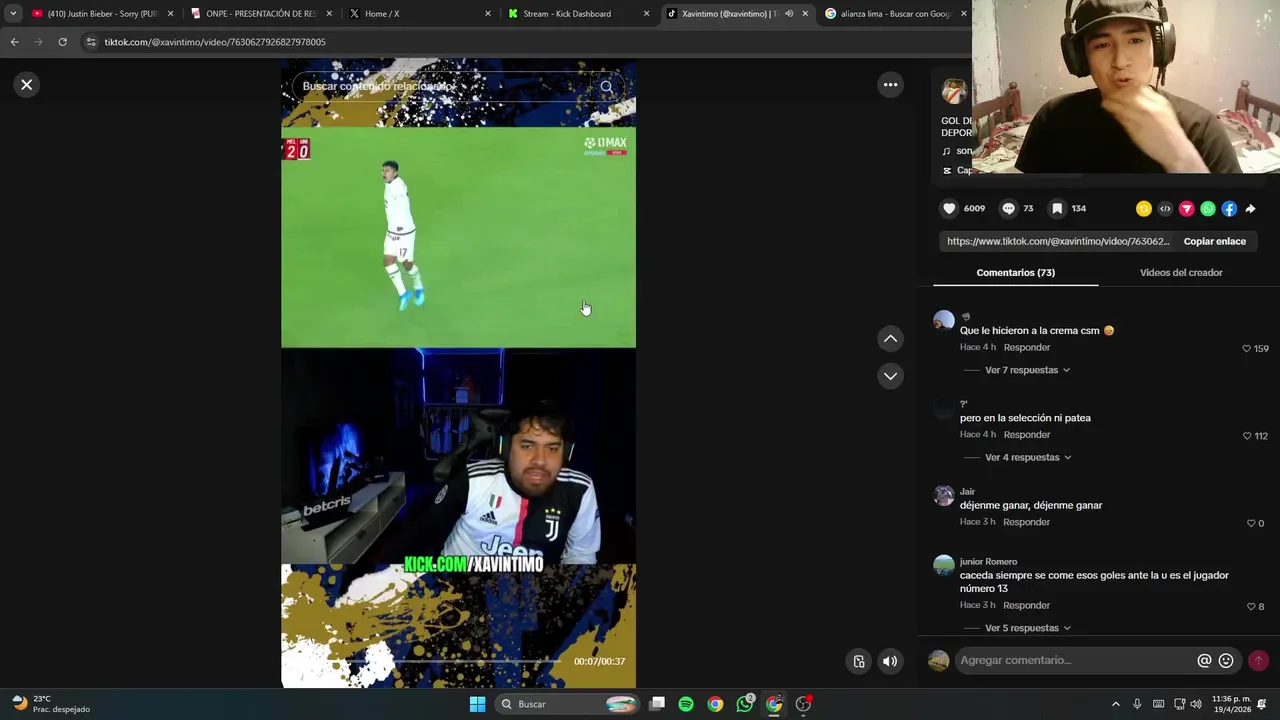Switch to Comentarios (73) tab
Viewport: 1280px width, 720px height.
click(1015, 272)
